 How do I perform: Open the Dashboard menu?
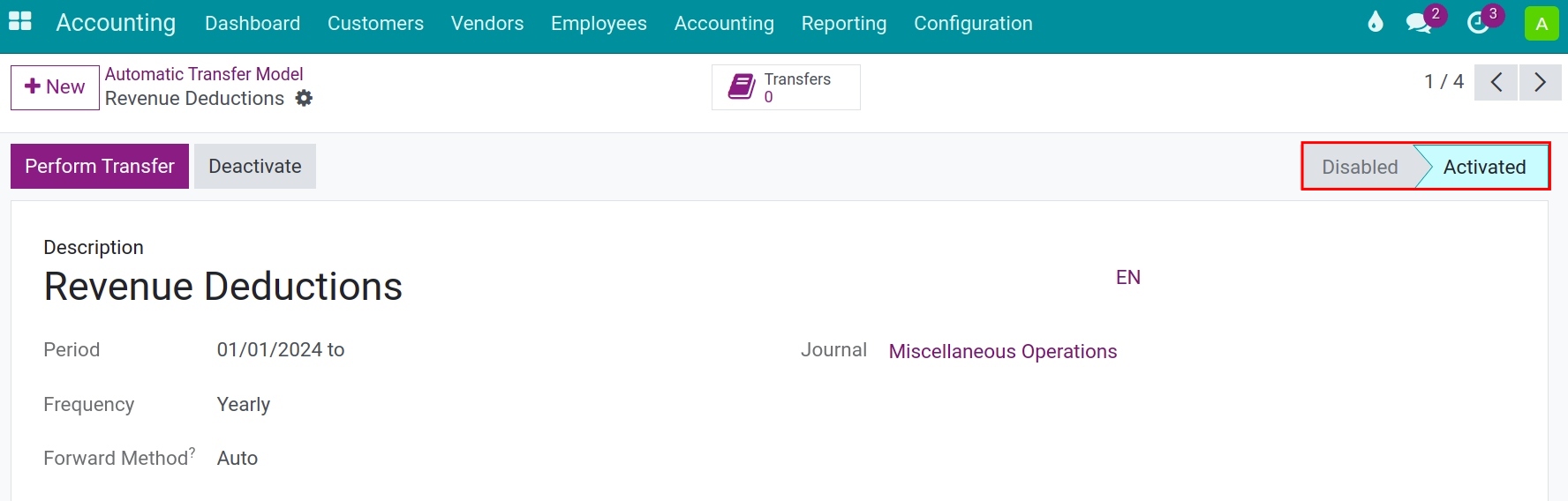(253, 24)
